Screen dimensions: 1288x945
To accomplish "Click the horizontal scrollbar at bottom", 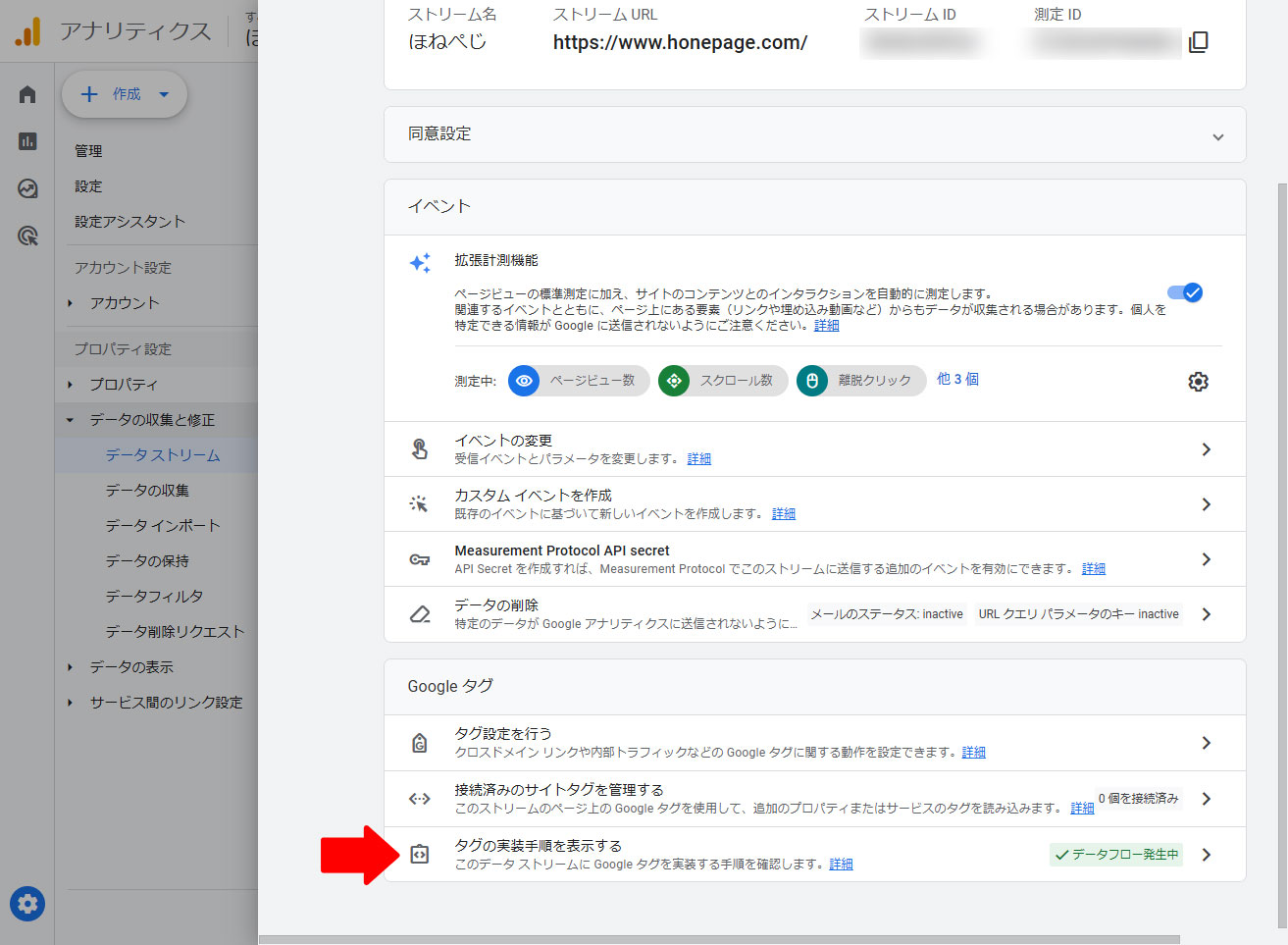I will [x=719, y=940].
